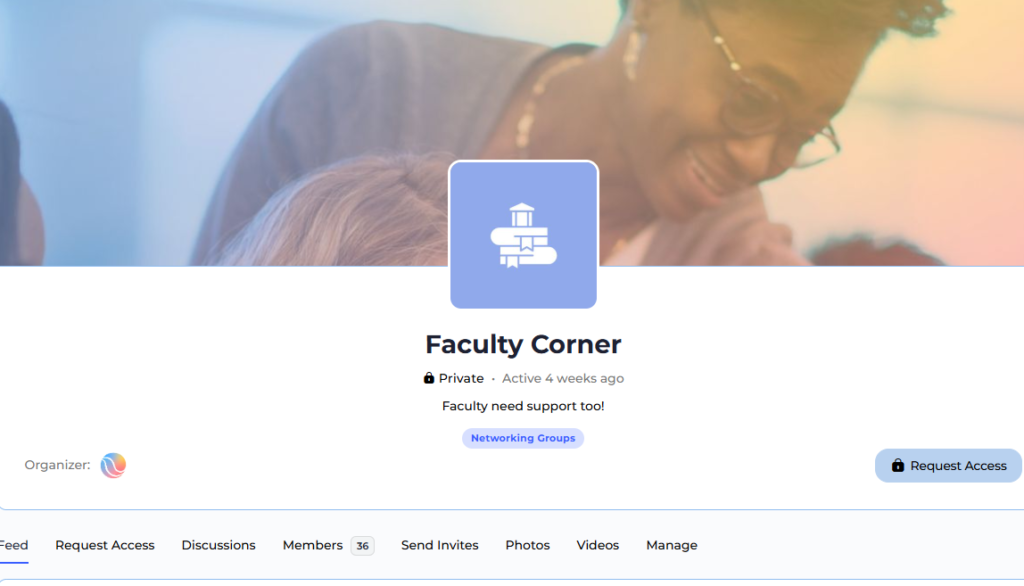1024x586 pixels.
Task: Switch to the Photos tab
Action: [x=528, y=545]
